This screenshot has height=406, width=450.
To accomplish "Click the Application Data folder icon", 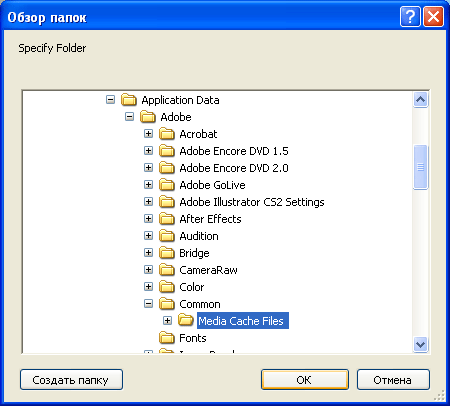I will pos(129,100).
